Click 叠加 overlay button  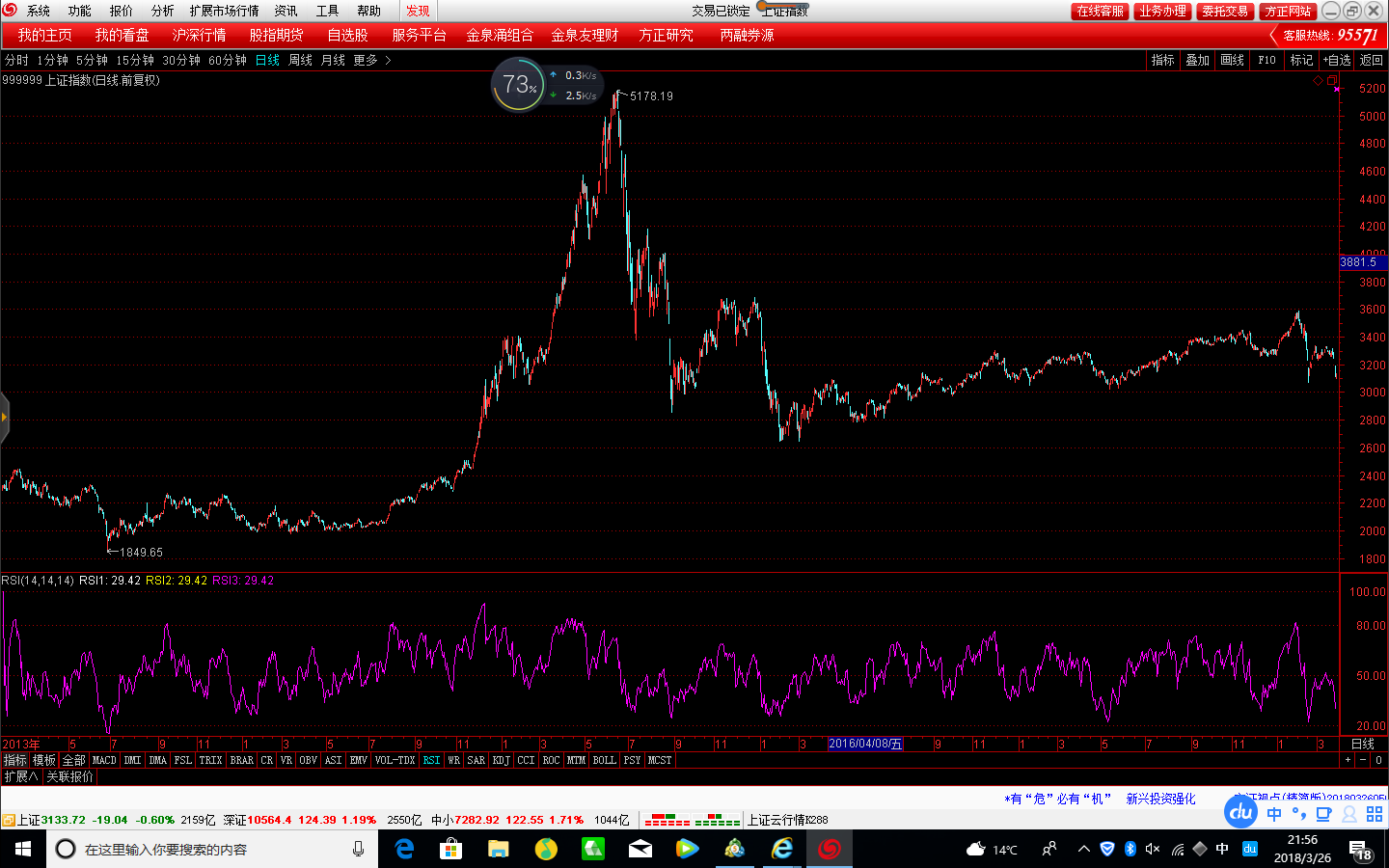[1197, 60]
